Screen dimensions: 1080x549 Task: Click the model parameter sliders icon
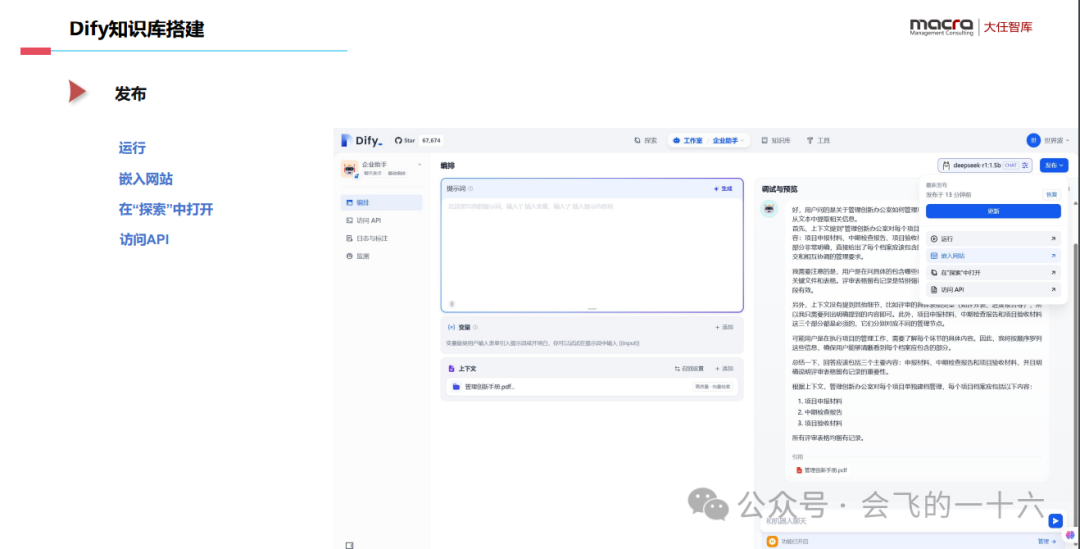click(x=1026, y=165)
